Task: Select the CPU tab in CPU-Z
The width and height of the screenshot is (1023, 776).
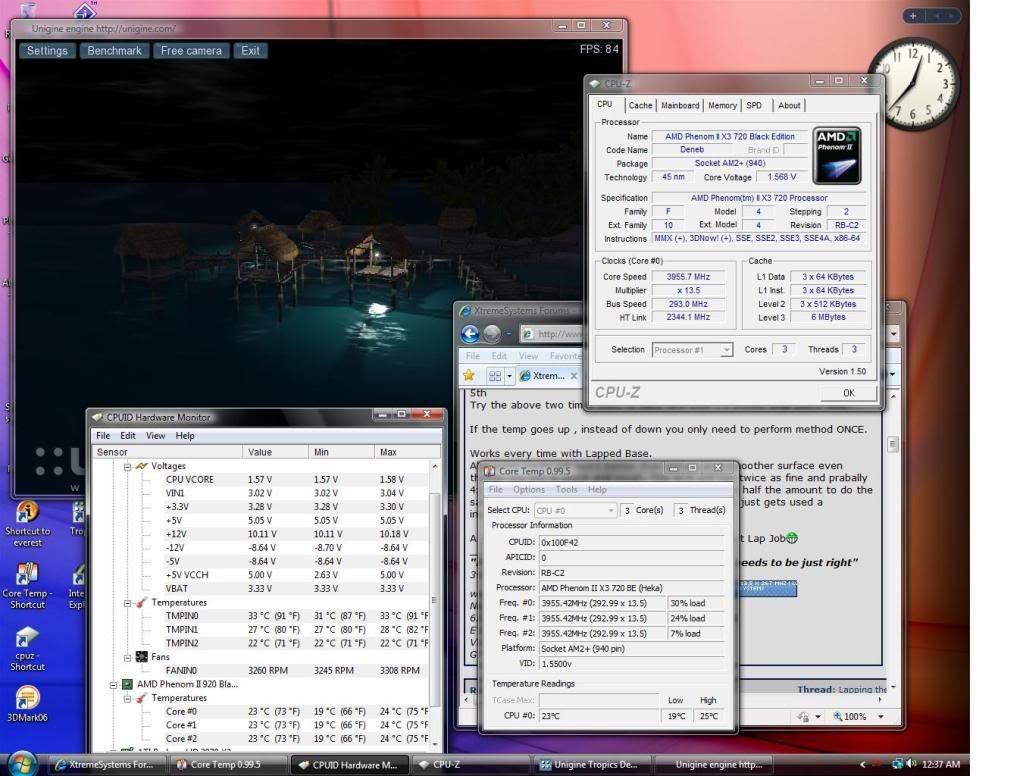Action: click(605, 104)
